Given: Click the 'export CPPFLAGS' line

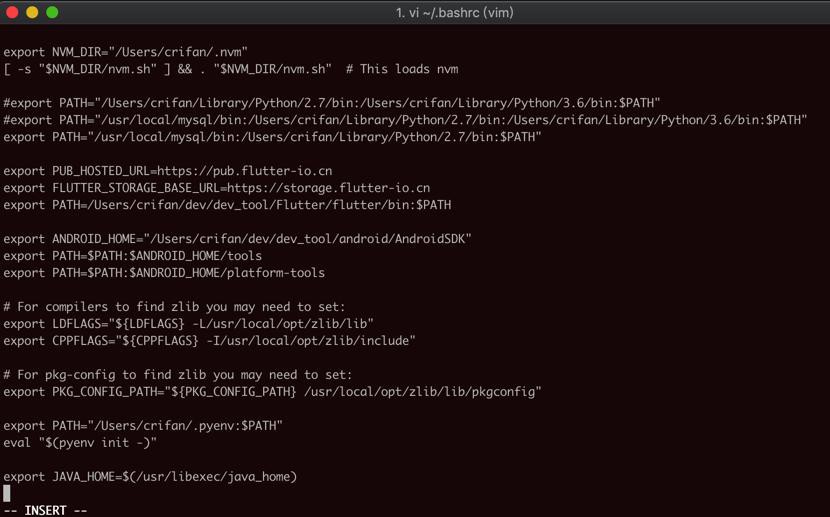Looking at the screenshot, I should [x=209, y=340].
